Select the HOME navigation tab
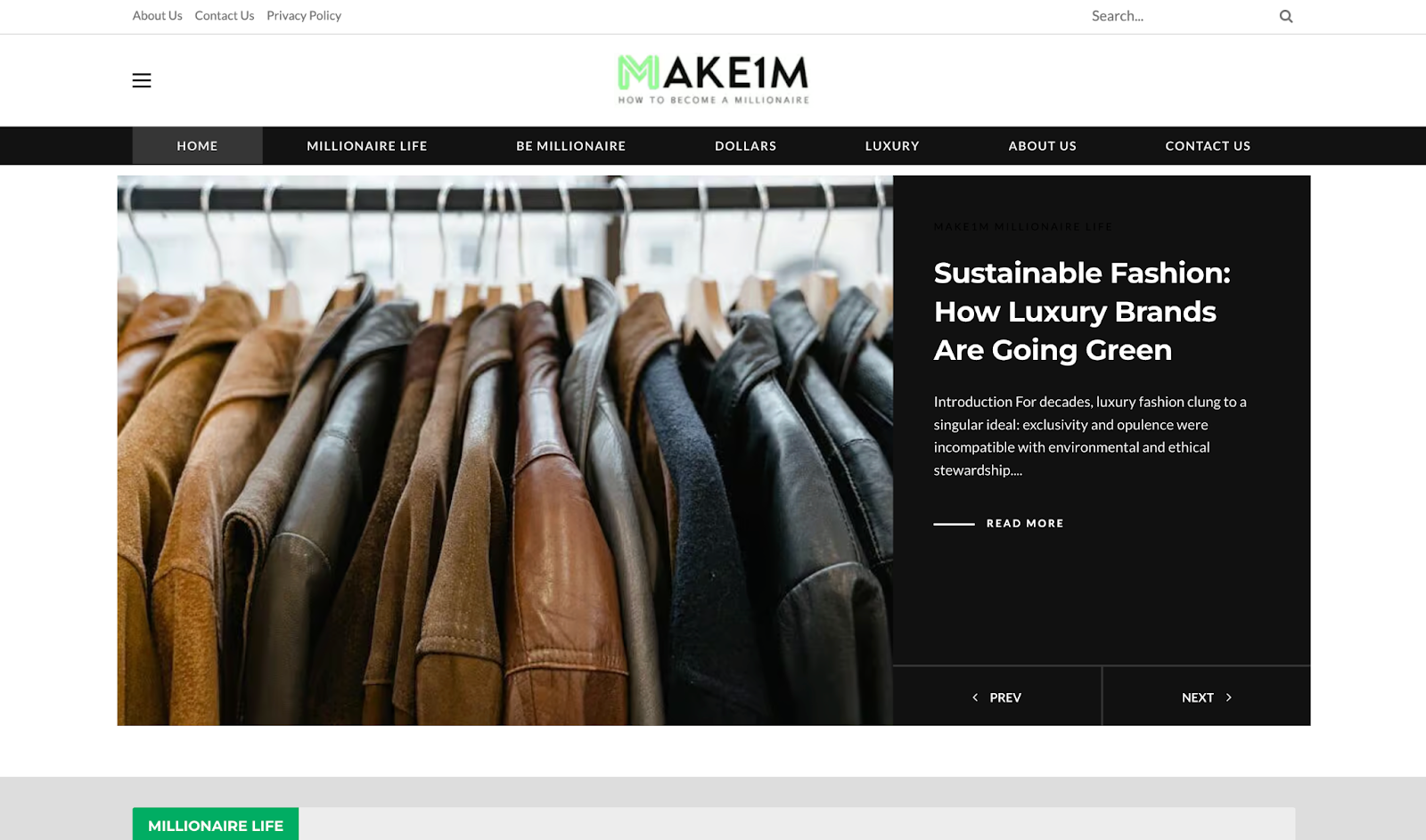The image size is (1426, 840). pos(197,145)
